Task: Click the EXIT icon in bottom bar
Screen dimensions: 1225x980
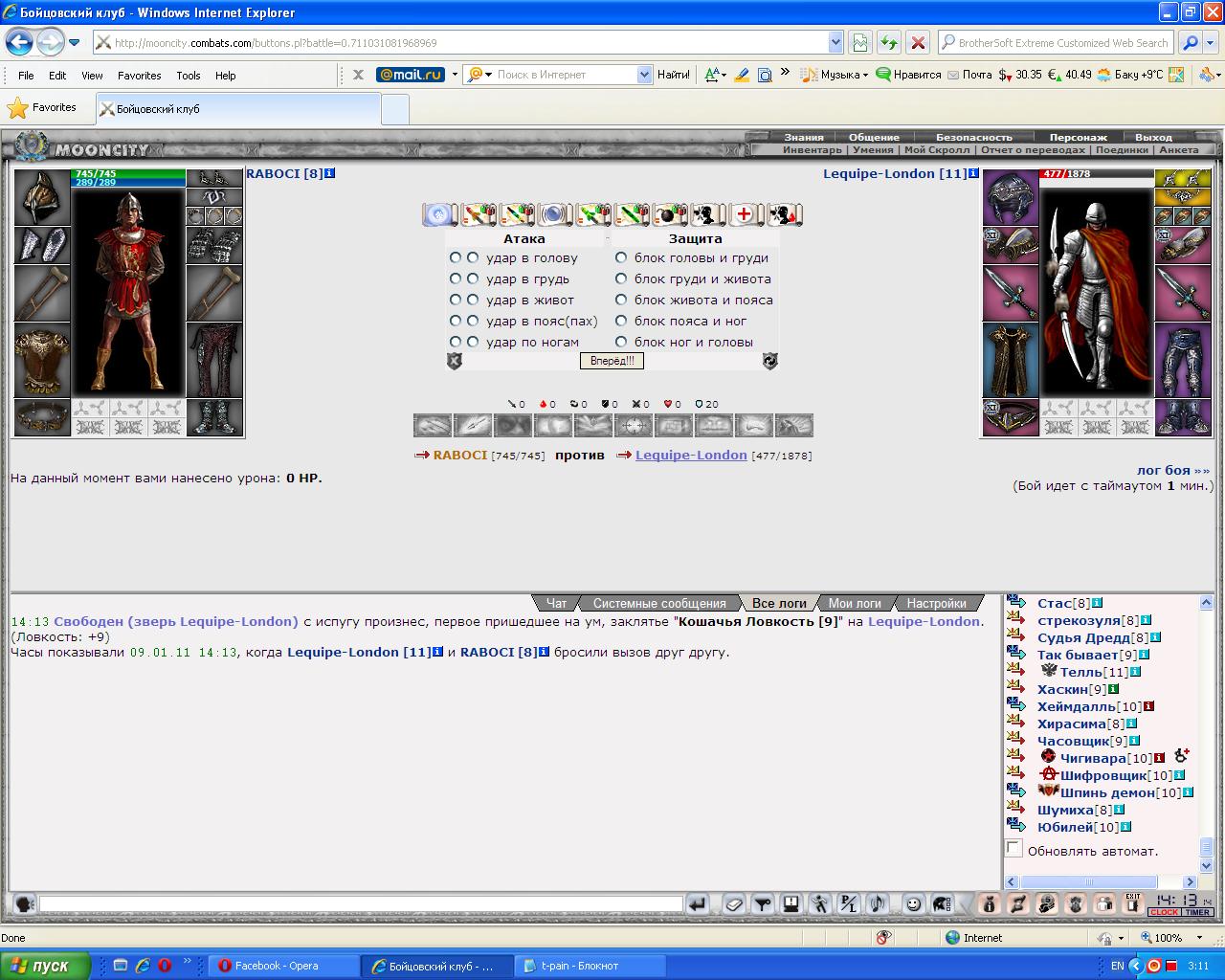Action: coord(1133,903)
